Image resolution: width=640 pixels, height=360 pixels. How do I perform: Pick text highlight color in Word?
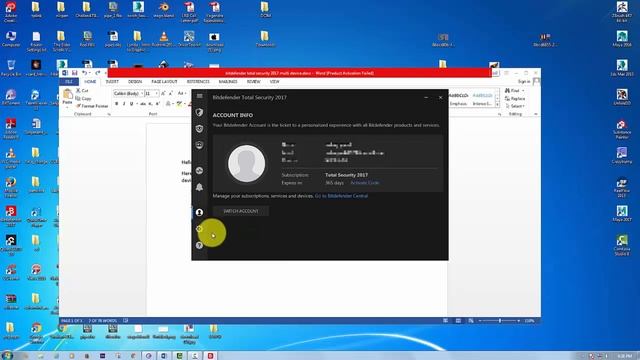click(x=179, y=104)
